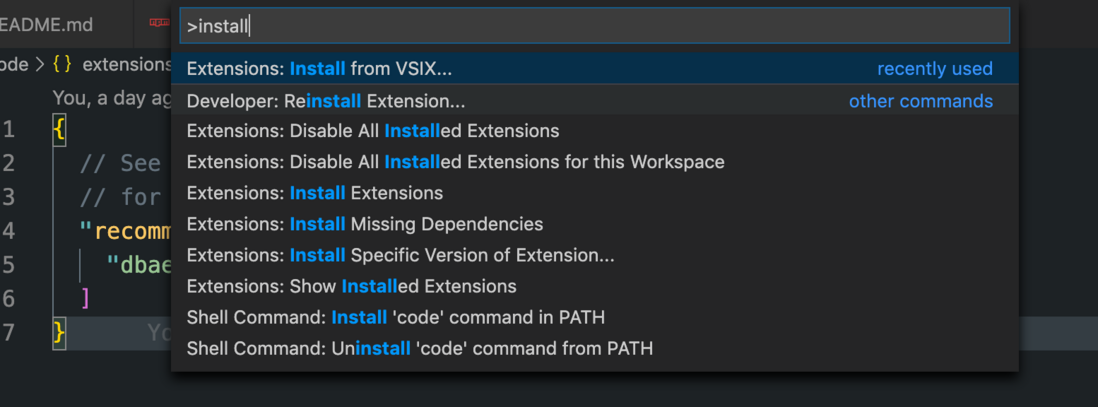Click the "recently used" label
1098x407 pixels.
click(x=935, y=69)
